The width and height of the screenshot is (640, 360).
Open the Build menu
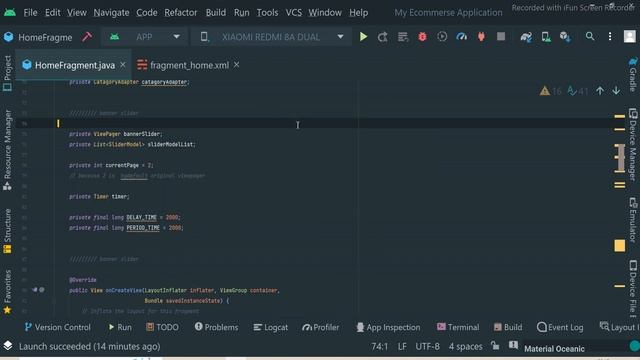[216, 13]
